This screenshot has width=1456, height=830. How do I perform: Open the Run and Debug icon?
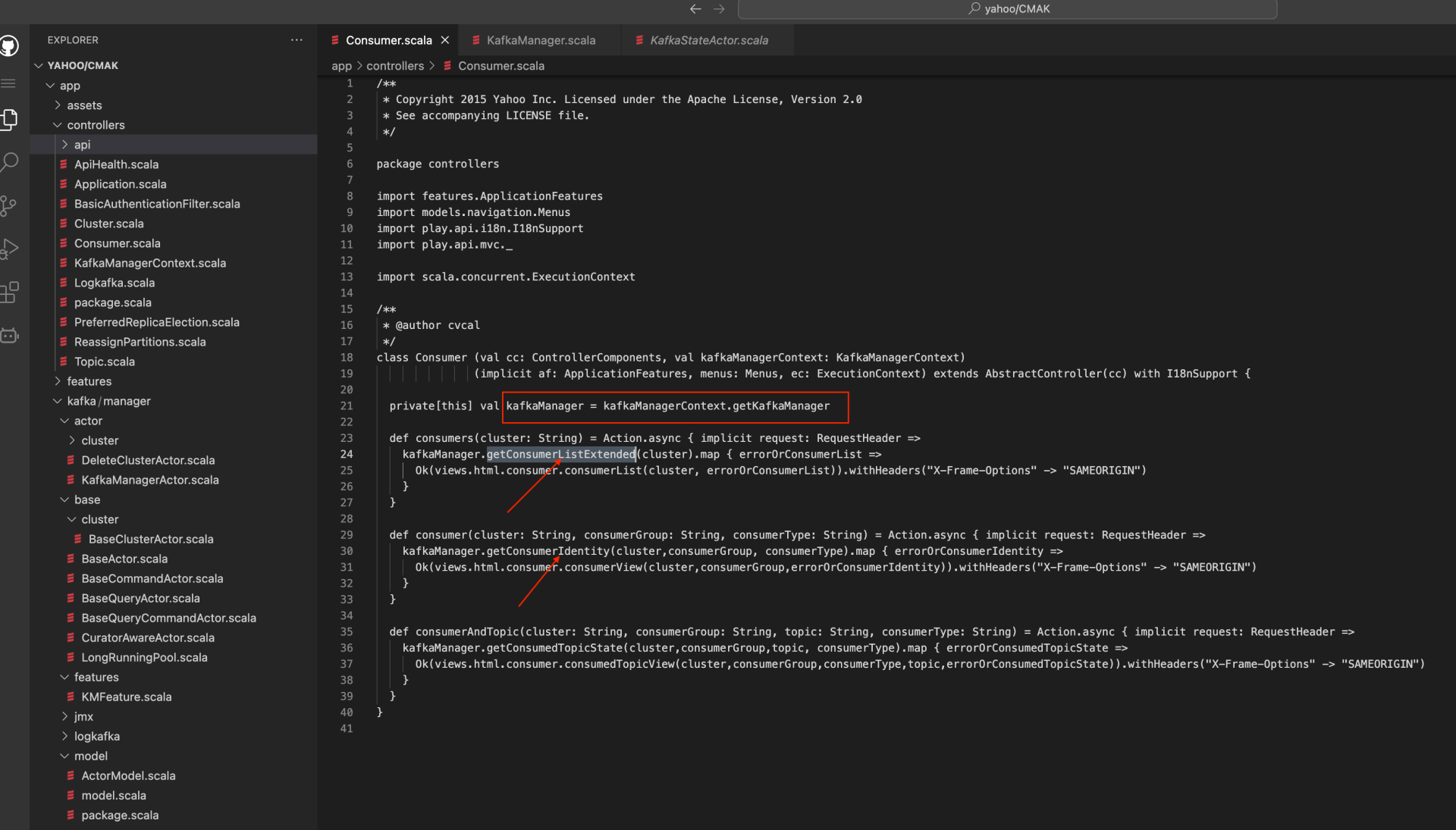pyautogui.click(x=9, y=249)
